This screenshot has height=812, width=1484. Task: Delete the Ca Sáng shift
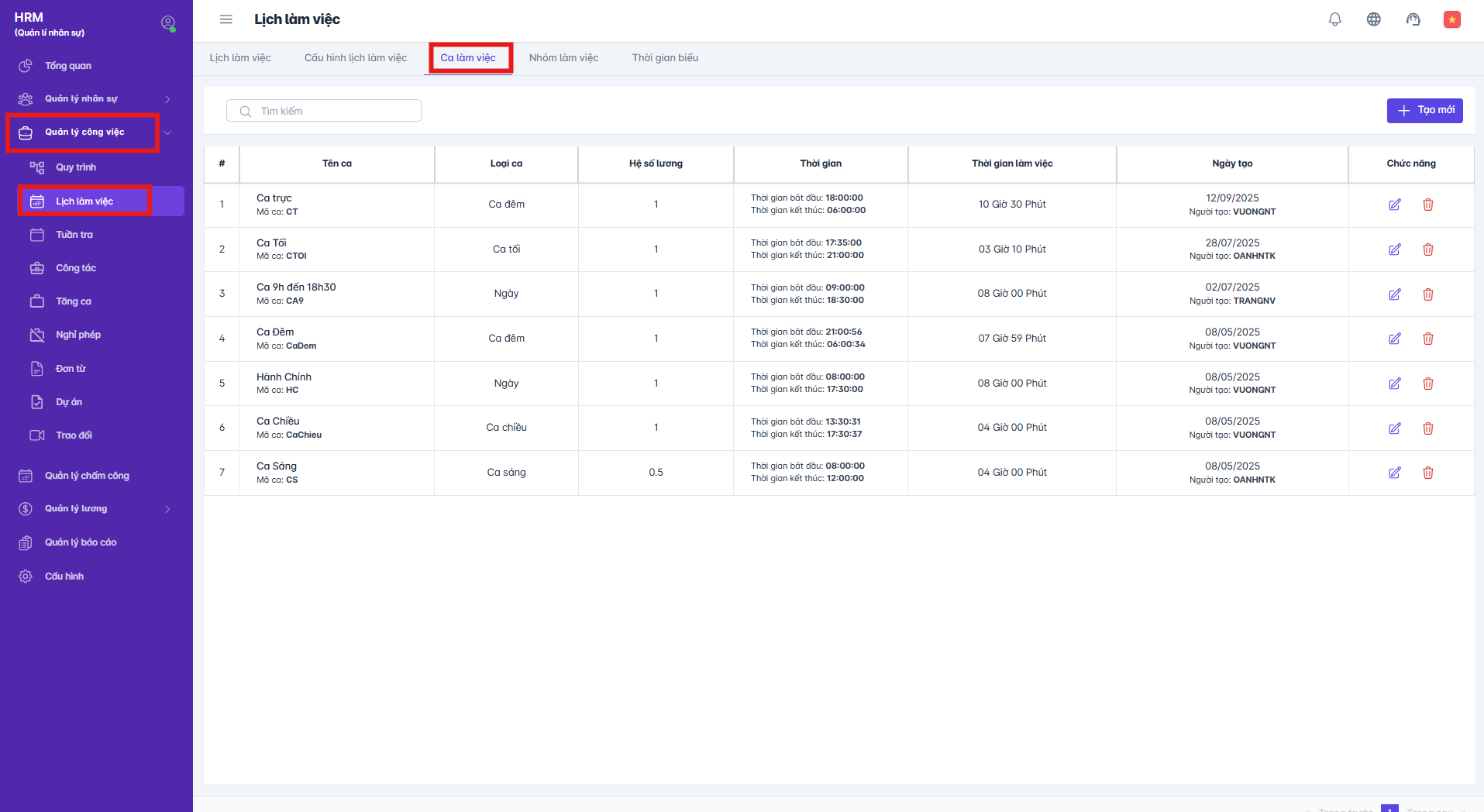1427,473
